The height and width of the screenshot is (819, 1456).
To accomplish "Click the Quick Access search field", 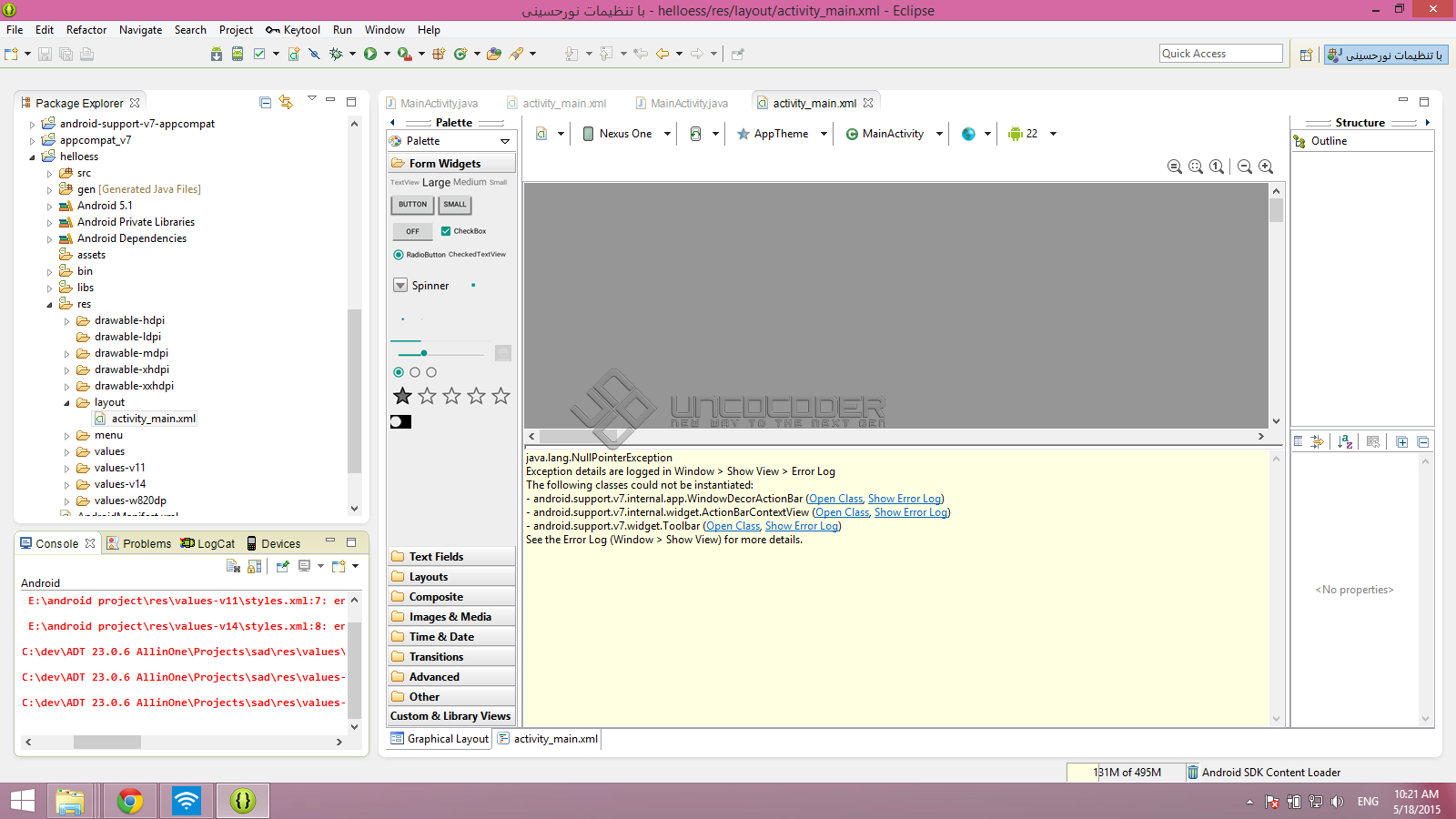I will [1221, 54].
